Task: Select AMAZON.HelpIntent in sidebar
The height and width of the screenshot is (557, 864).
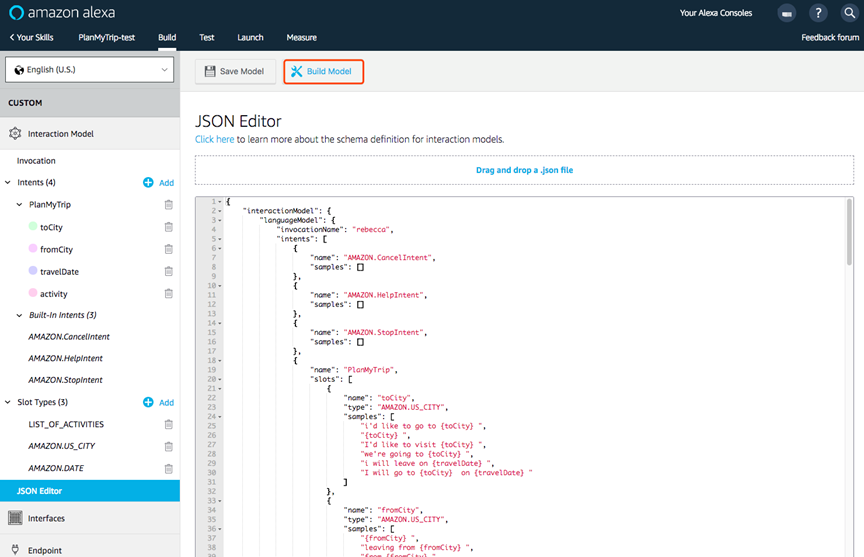Action: point(66,358)
